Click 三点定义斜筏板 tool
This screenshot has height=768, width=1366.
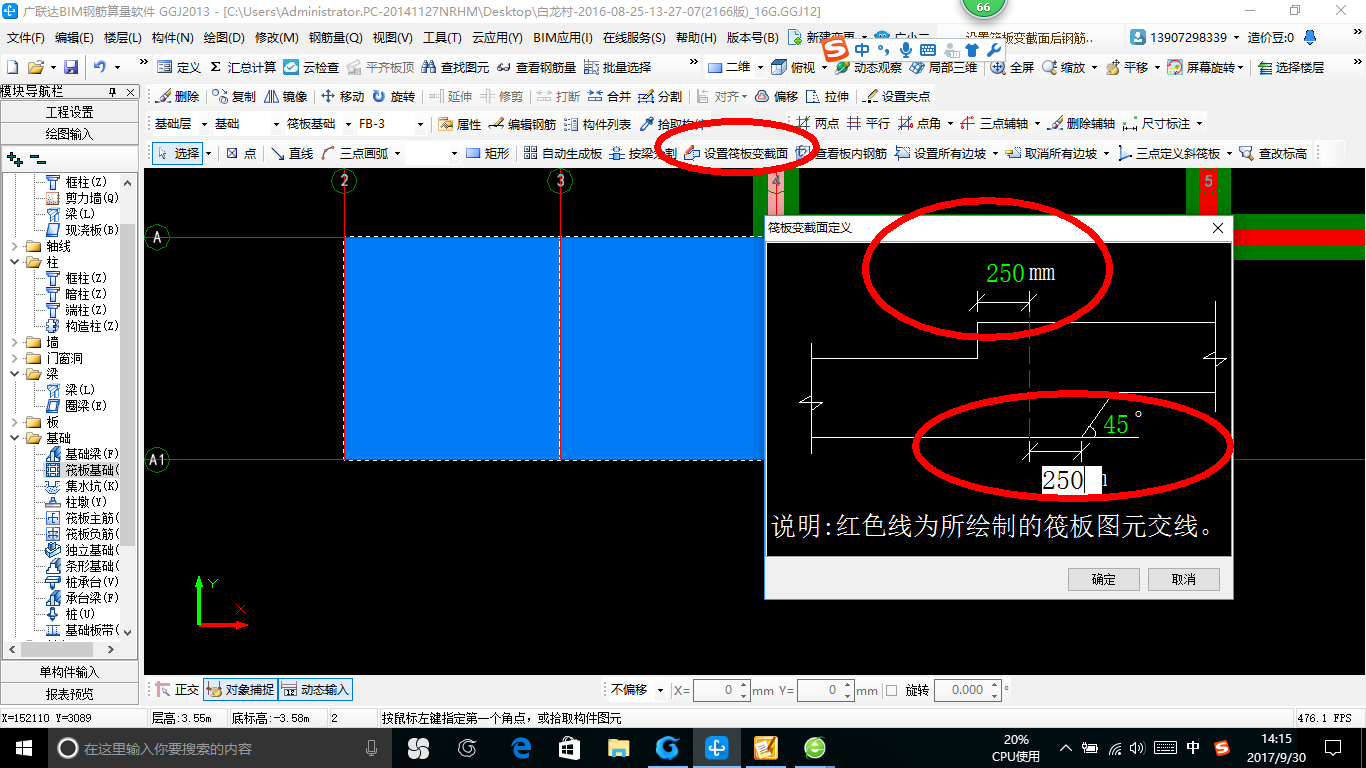(1168, 153)
